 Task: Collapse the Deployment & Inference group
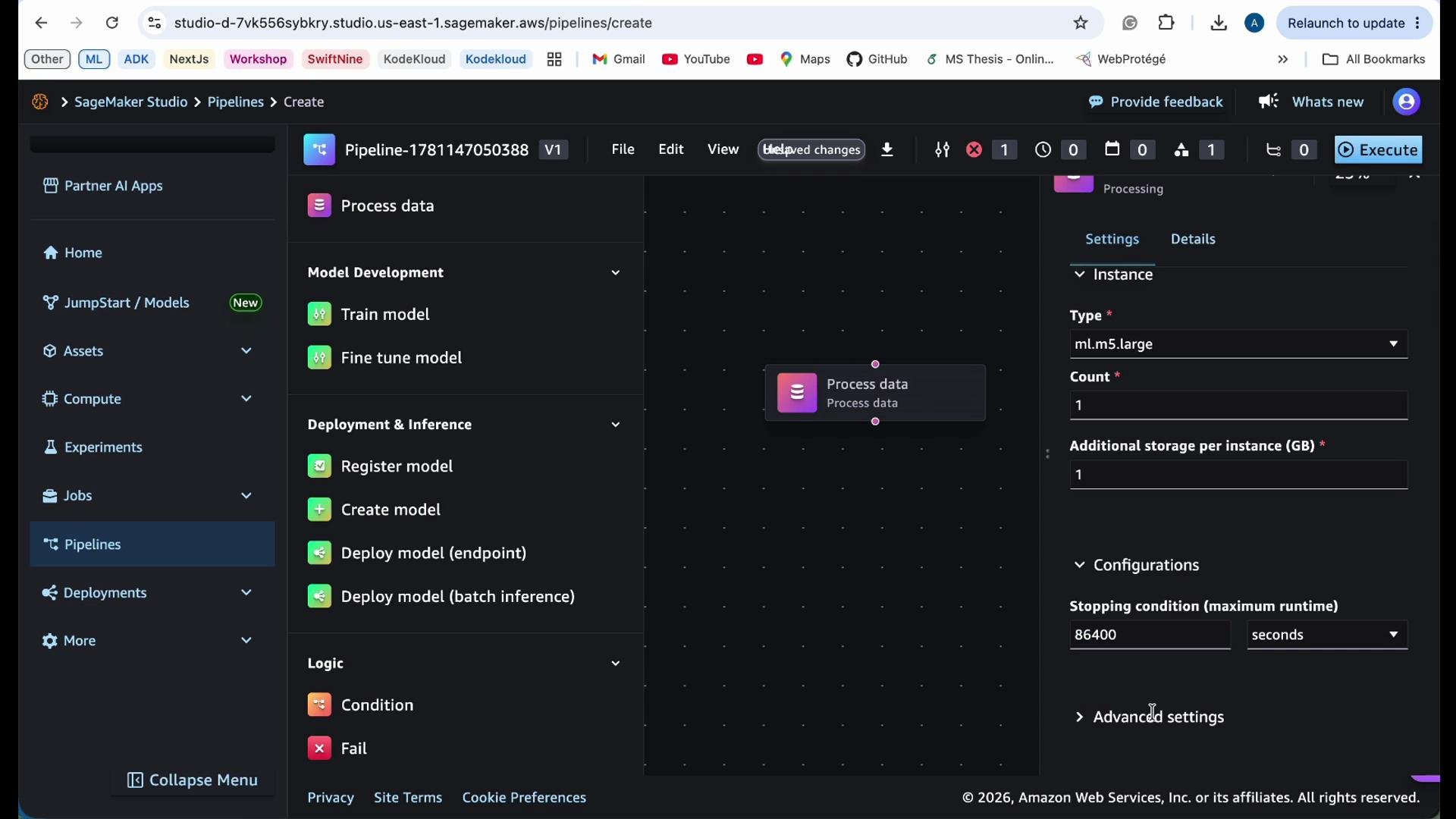point(616,425)
